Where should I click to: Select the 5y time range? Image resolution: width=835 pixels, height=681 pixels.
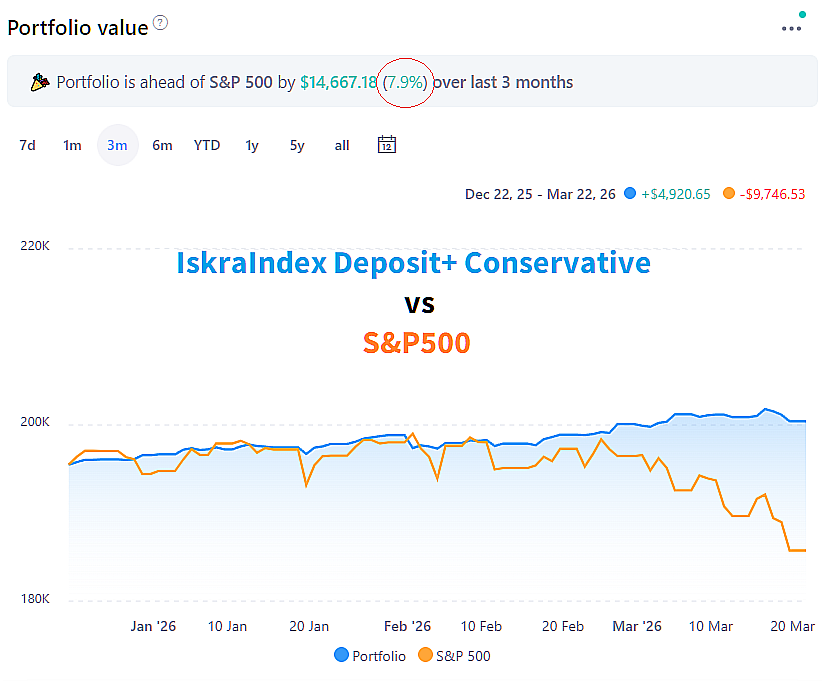point(297,145)
